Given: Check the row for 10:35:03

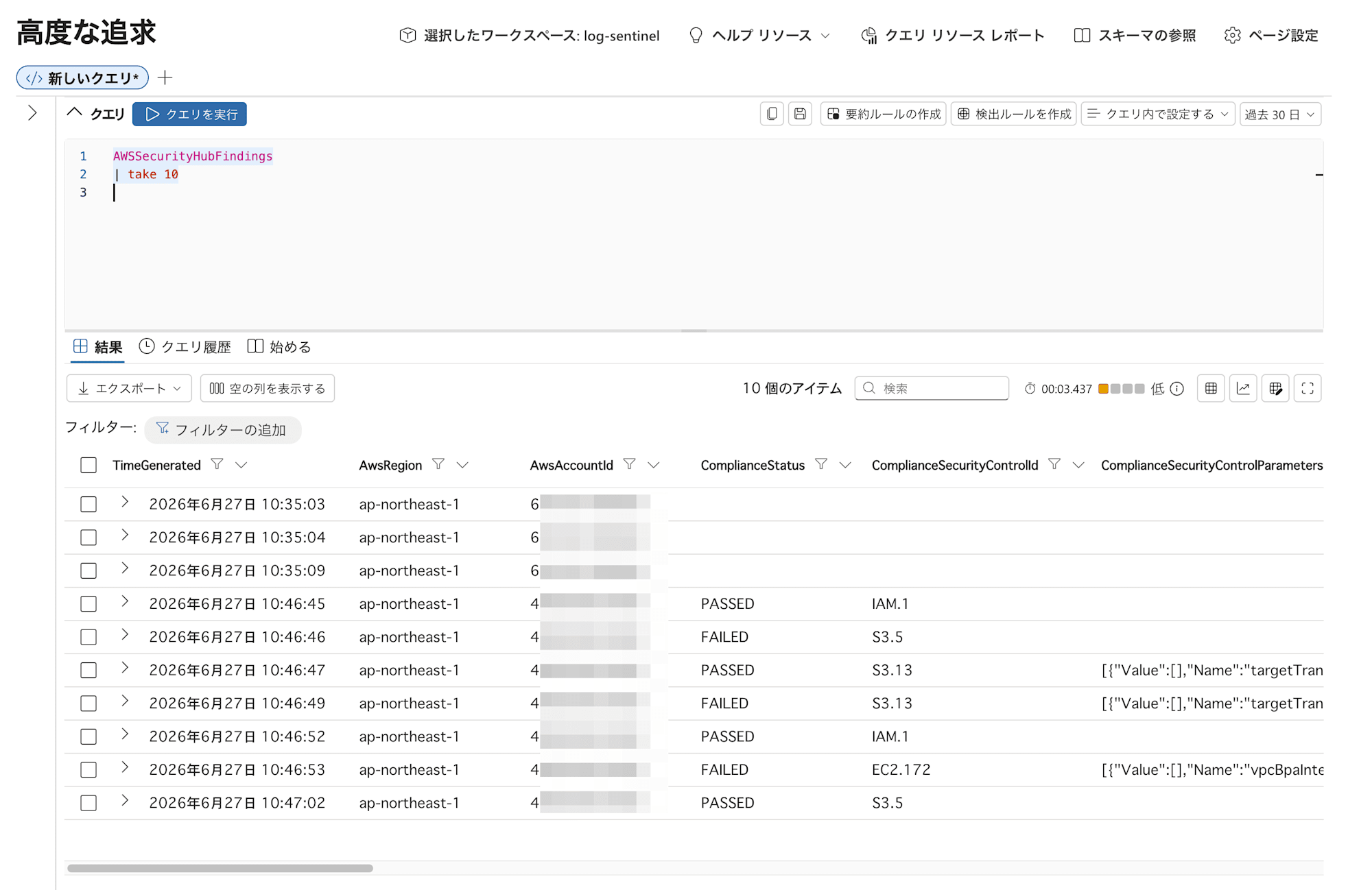Looking at the screenshot, I should (x=88, y=504).
